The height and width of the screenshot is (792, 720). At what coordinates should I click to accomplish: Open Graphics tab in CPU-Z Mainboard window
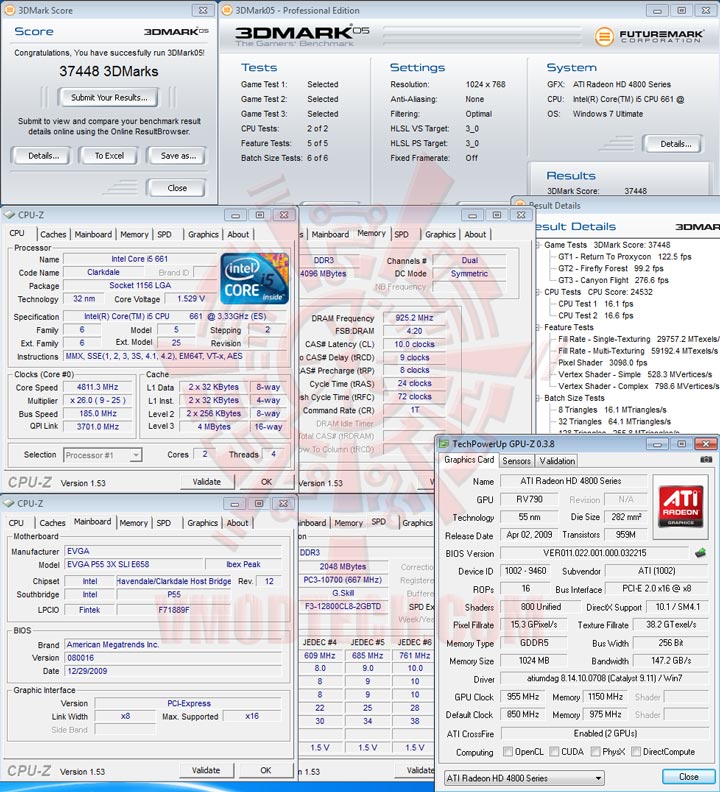202,523
